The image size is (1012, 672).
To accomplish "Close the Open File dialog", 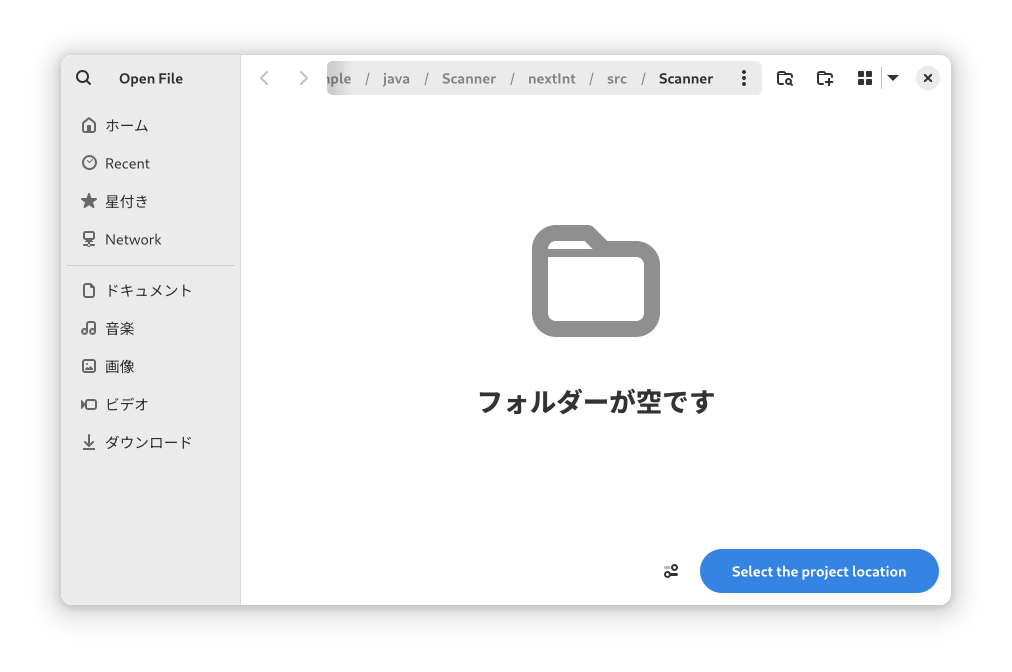I will 927,78.
